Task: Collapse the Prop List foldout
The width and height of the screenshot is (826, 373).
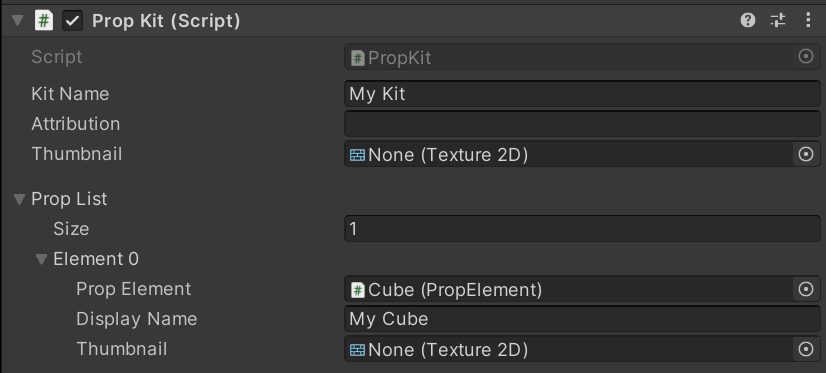Action: [19, 200]
